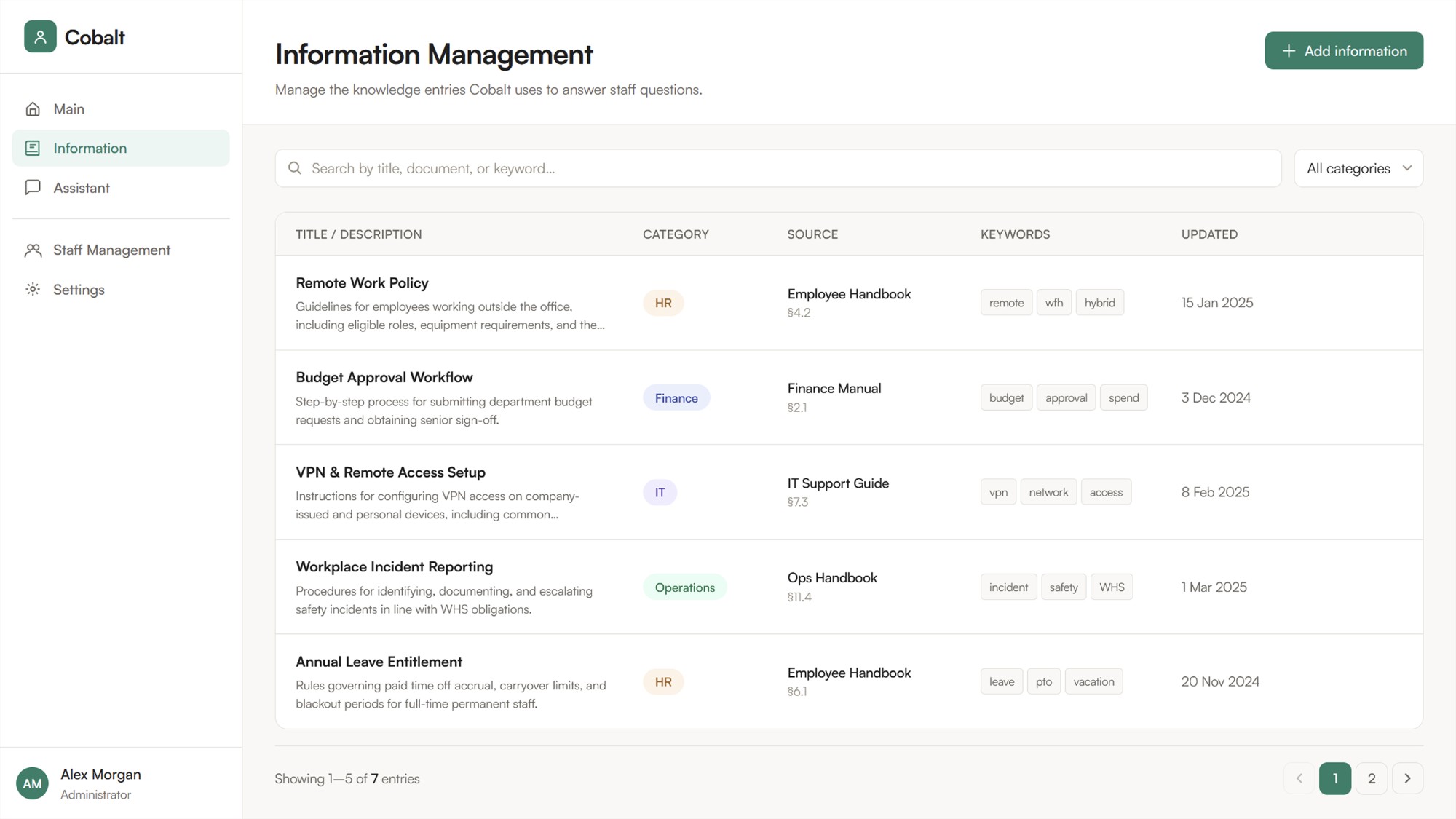This screenshot has height=819, width=1456.
Task: Focus the search by title field
Action: (x=778, y=168)
